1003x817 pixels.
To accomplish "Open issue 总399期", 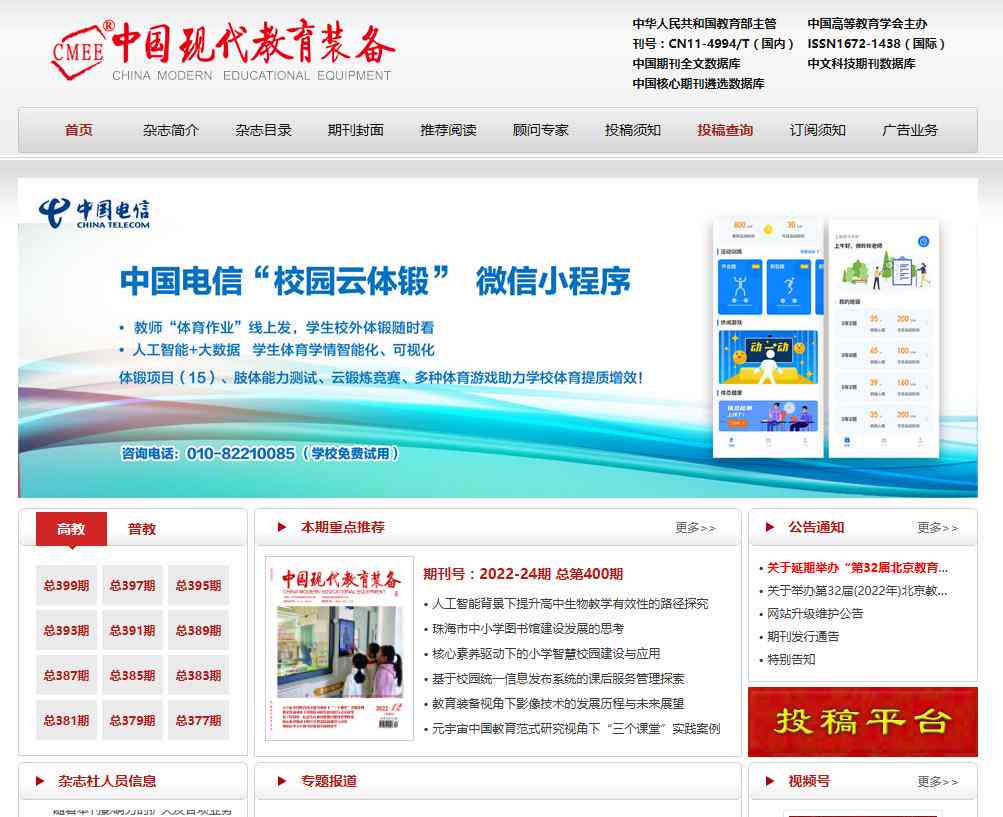I will (x=67, y=585).
